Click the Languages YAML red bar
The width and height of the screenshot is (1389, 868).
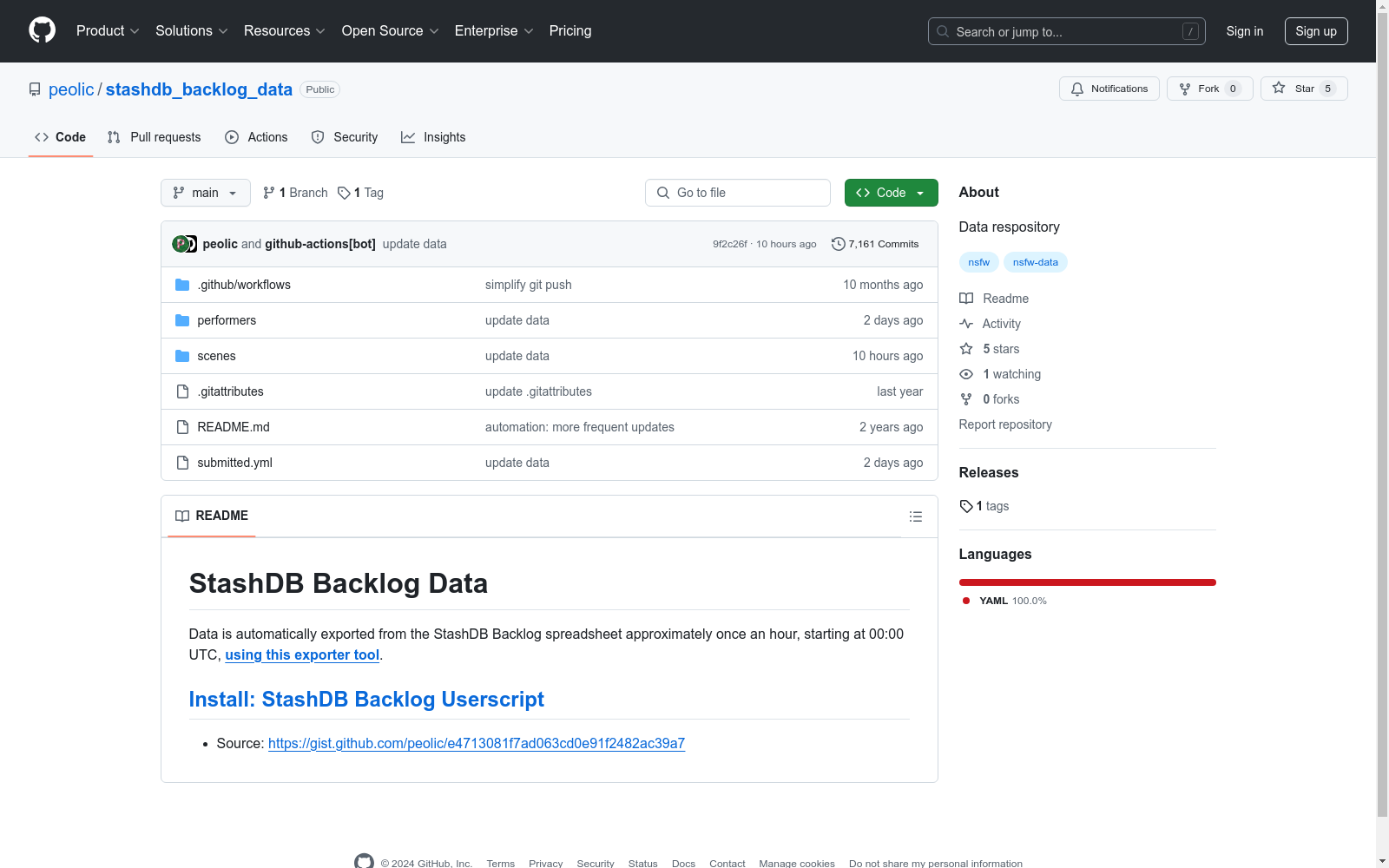(1088, 582)
